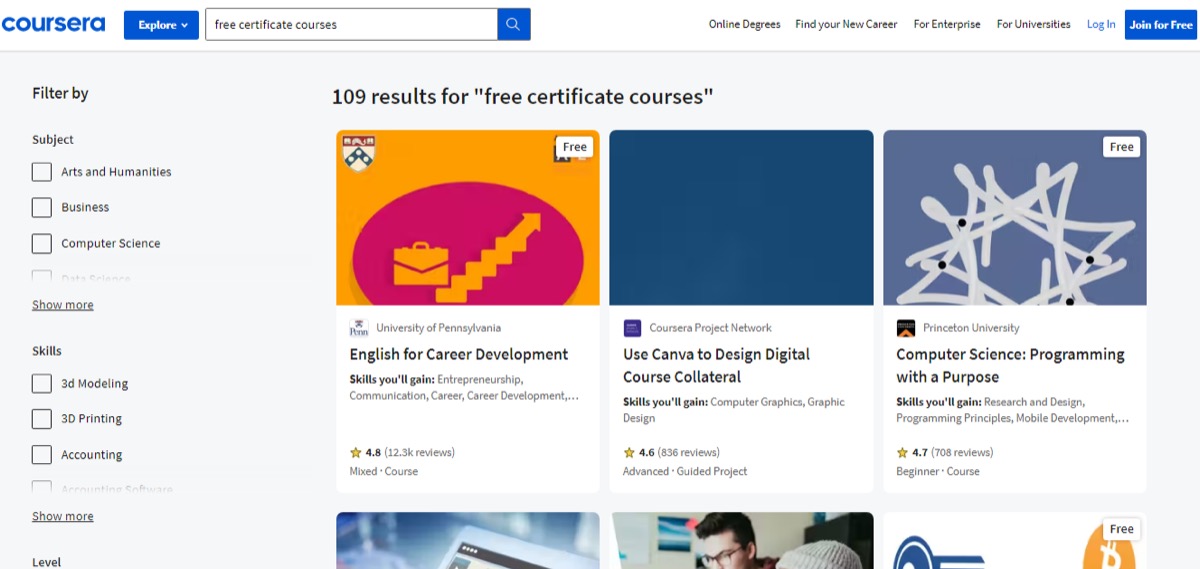Image resolution: width=1200 pixels, height=569 pixels.
Task: Click the search field with free certificate courses
Action: click(x=351, y=24)
